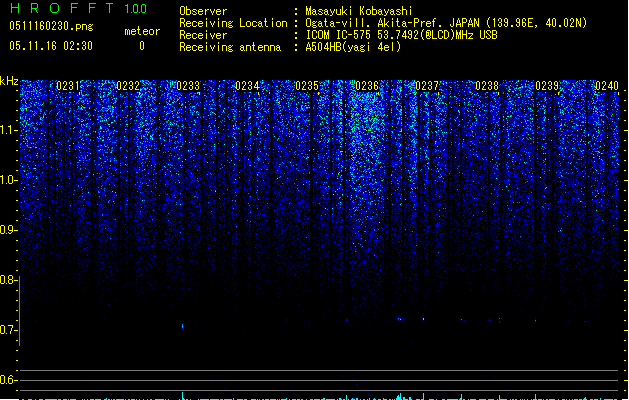Click the 0234 time marker

point(247,86)
